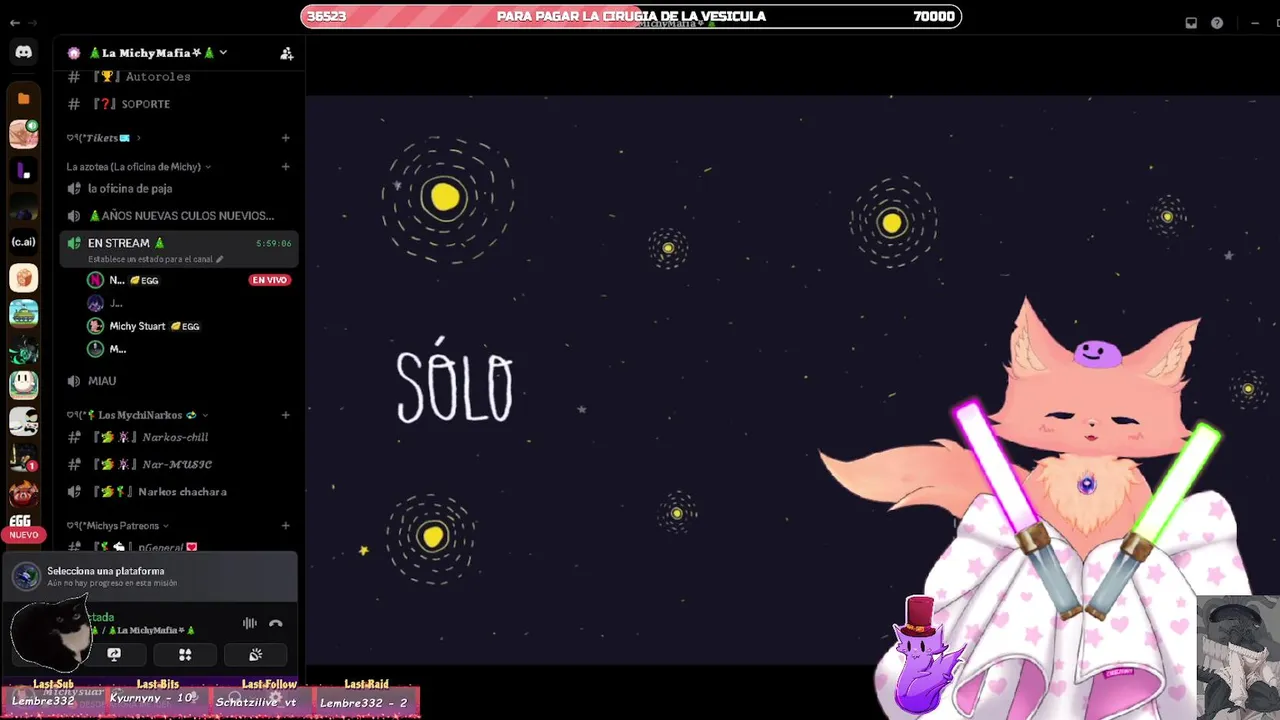Click pencil icon to edit channel status
The image size is (1280, 720).
(x=220, y=259)
